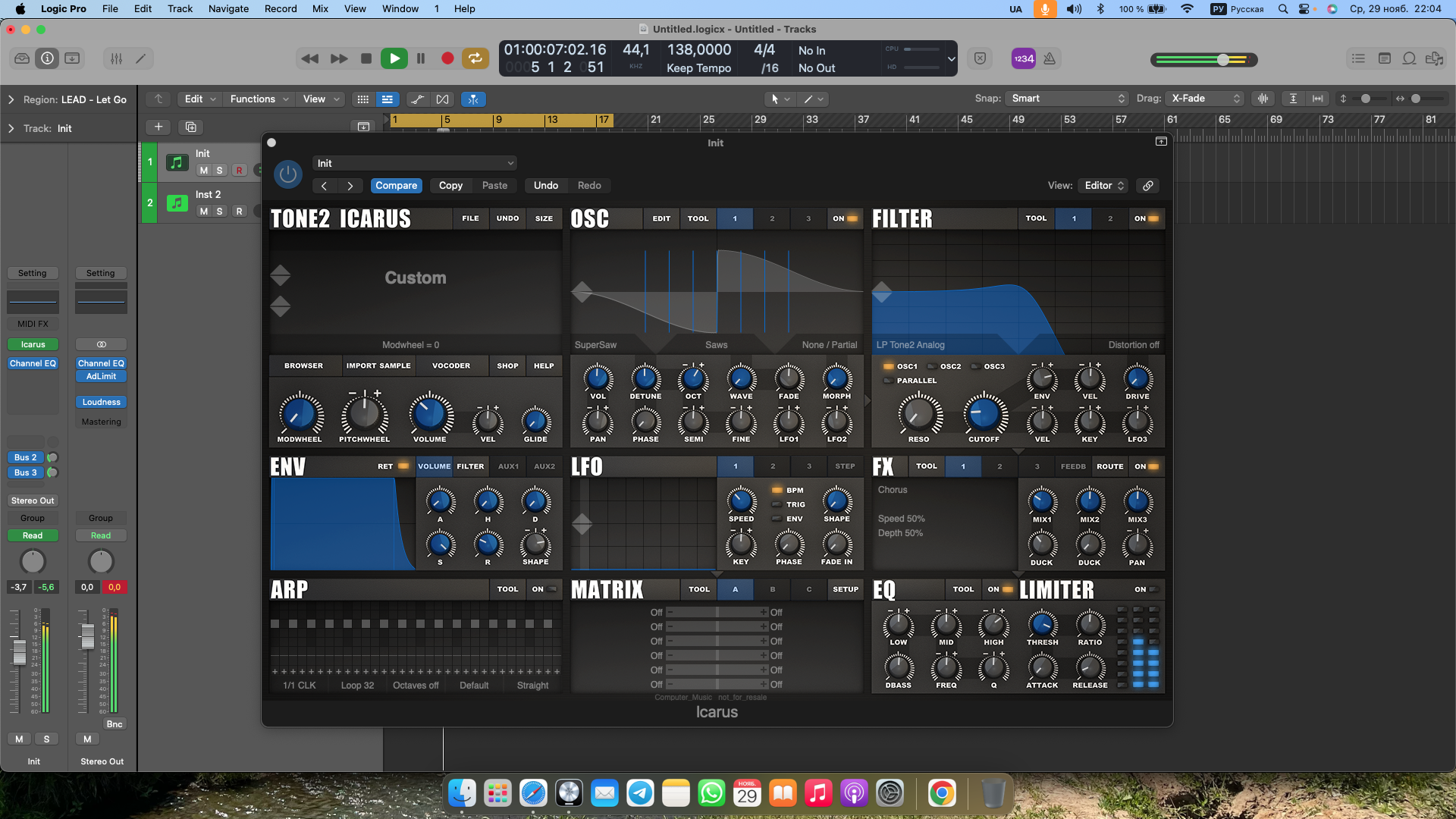Toggle the plugin power button
The image size is (1456, 819).
click(287, 174)
